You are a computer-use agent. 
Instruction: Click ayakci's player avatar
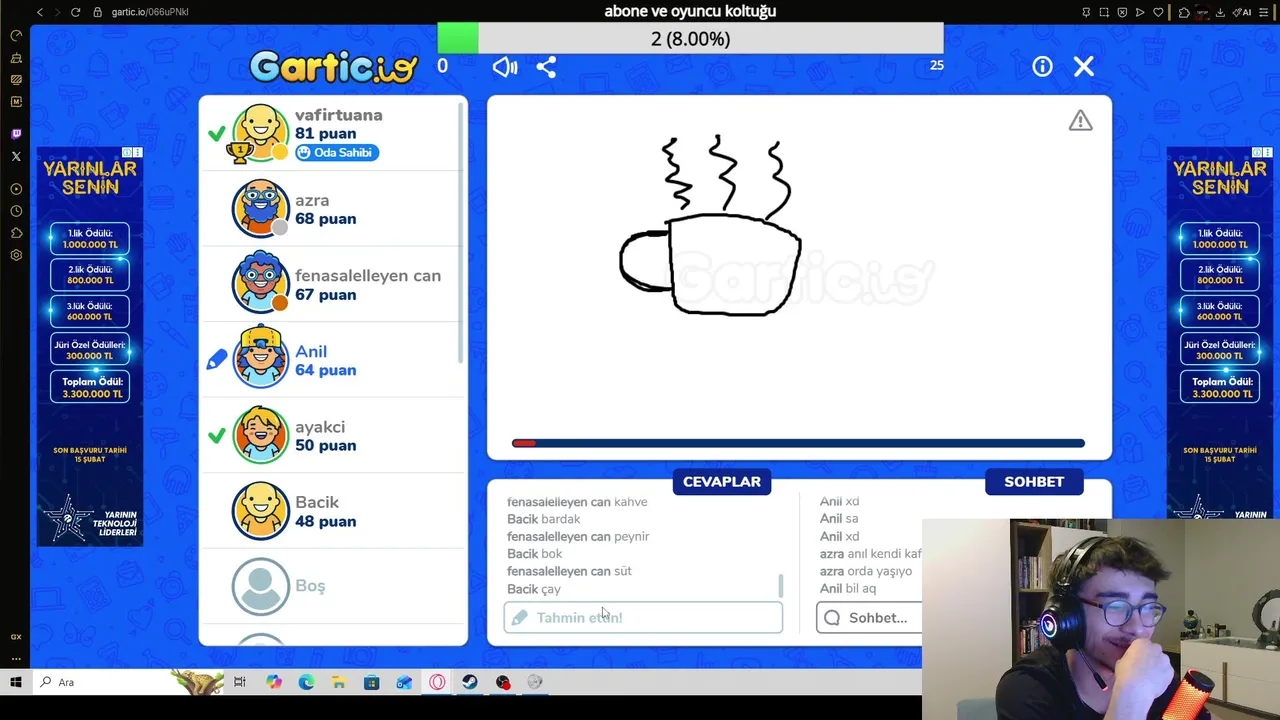pos(260,435)
